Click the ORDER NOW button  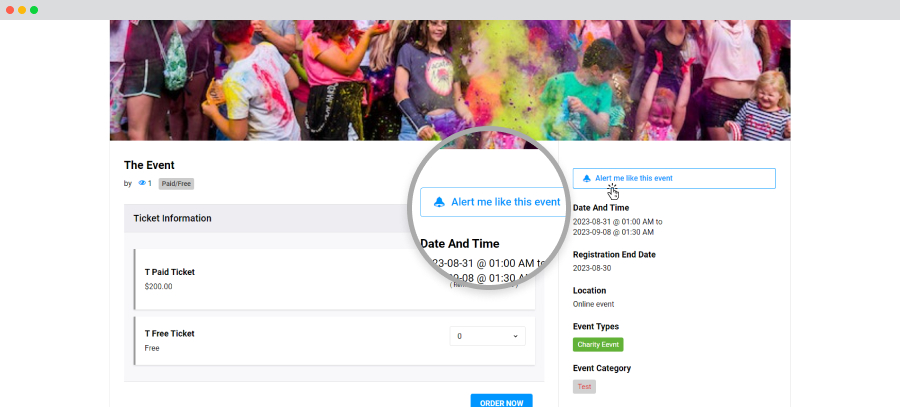(501, 402)
